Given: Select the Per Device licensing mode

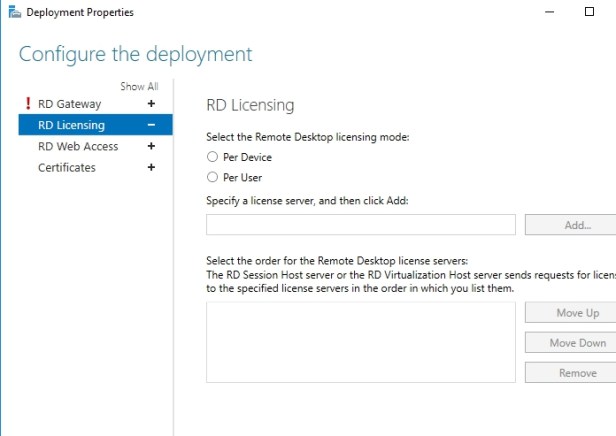Looking at the screenshot, I should coord(212,157).
